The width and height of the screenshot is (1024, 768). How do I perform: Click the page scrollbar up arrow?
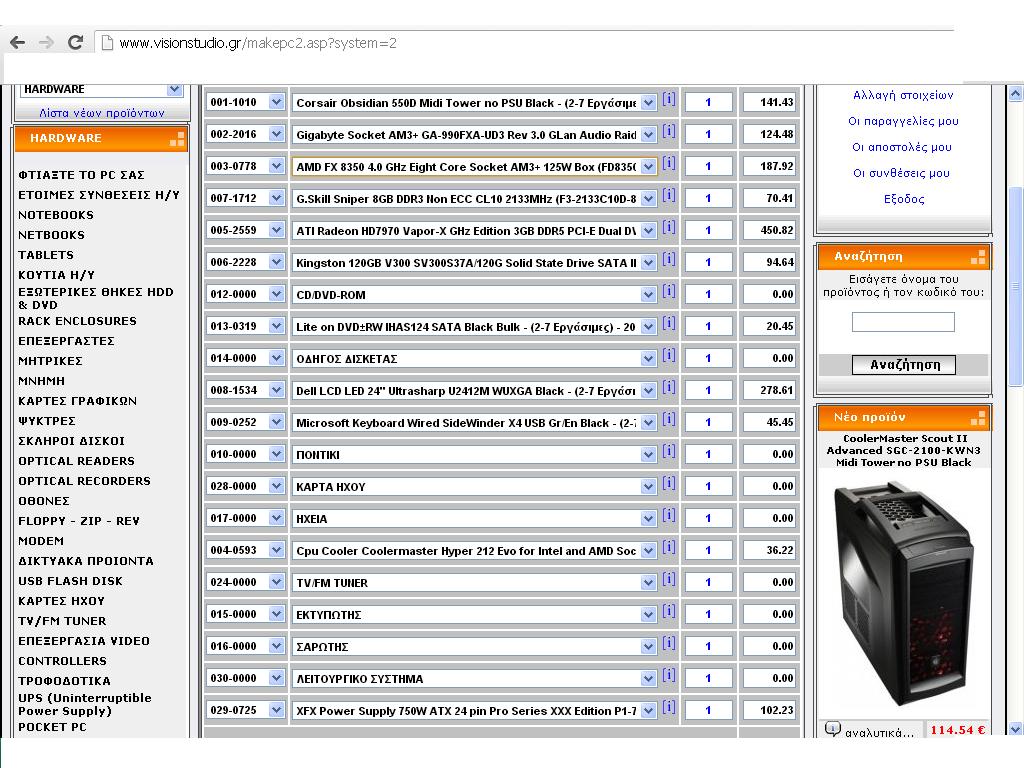point(1016,94)
